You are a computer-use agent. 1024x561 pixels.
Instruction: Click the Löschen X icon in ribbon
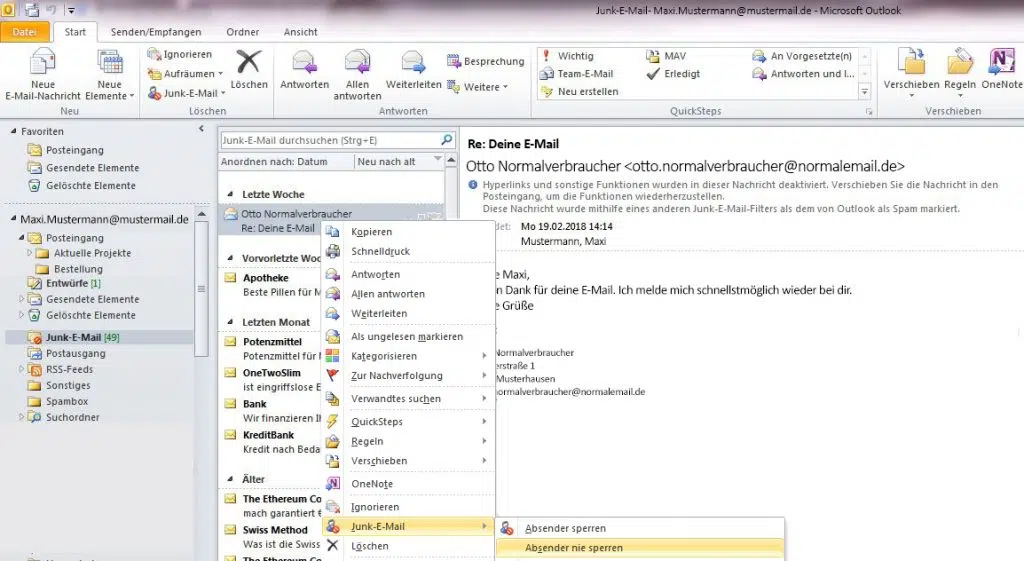click(x=248, y=63)
